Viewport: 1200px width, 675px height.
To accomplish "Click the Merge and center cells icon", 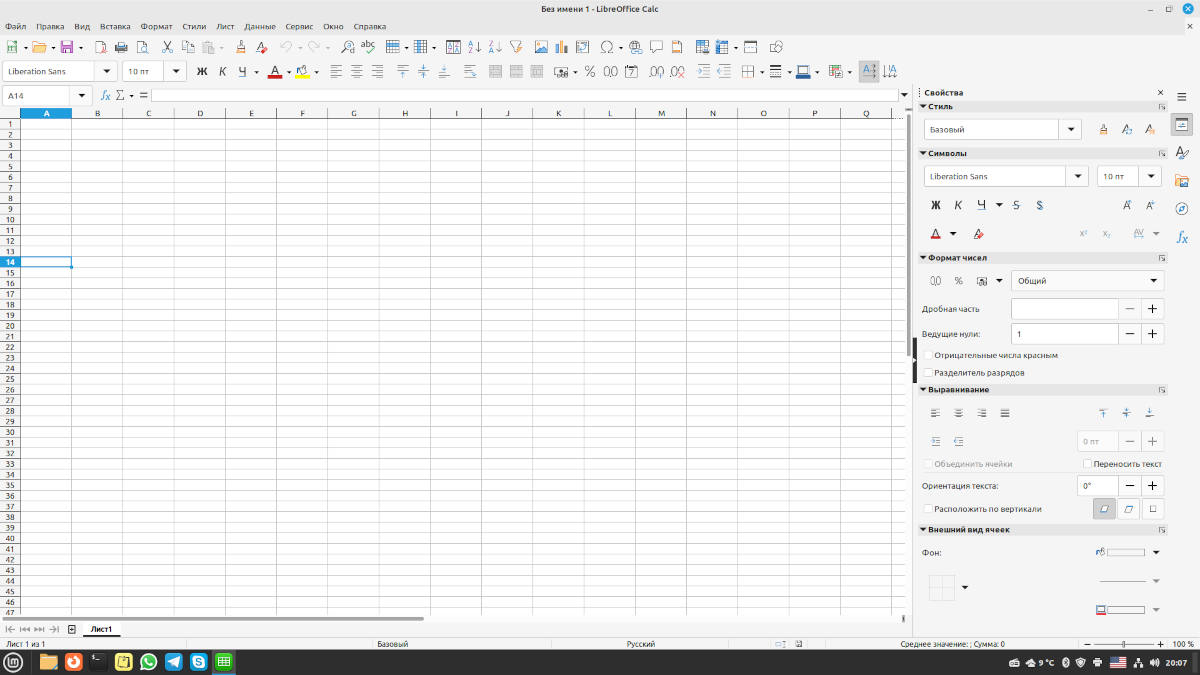I will [x=494, y=72].
